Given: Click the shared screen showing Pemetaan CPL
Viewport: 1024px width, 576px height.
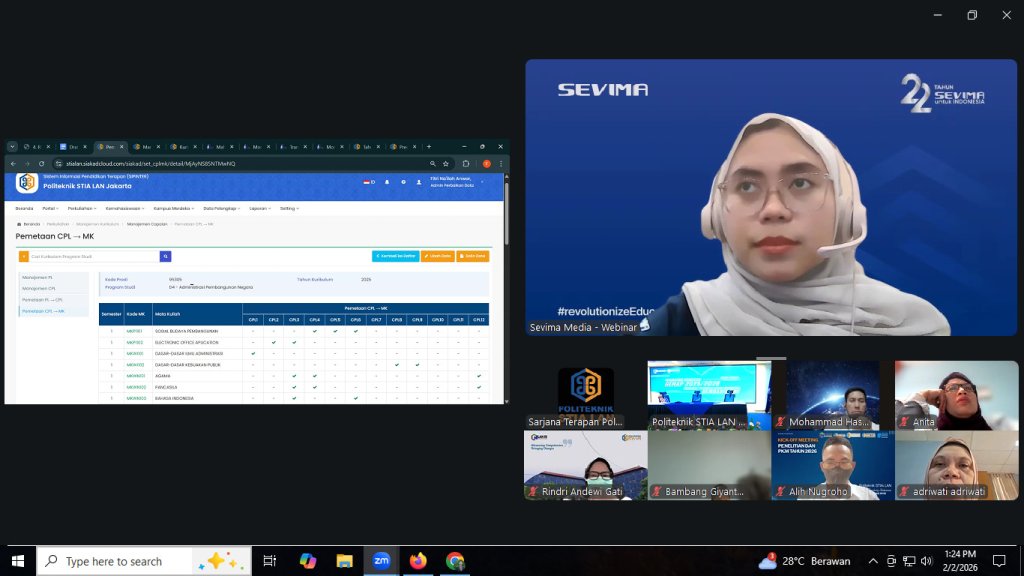Looking at the screenshot, I should [256, 271].
